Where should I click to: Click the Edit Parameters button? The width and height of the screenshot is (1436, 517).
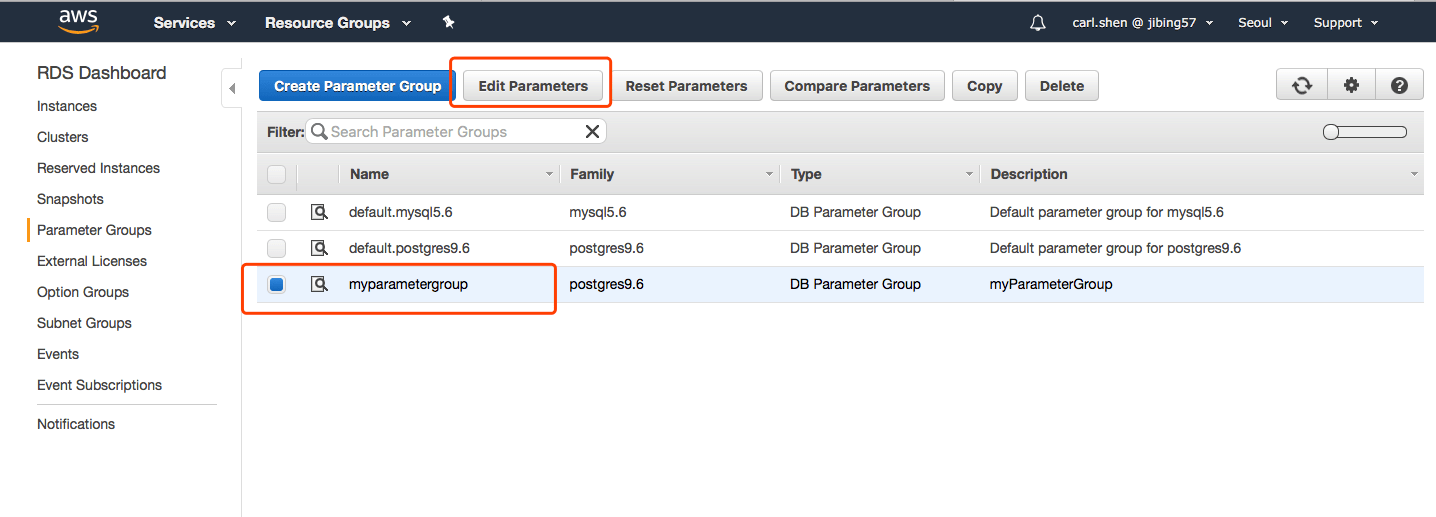coord(533,86)
